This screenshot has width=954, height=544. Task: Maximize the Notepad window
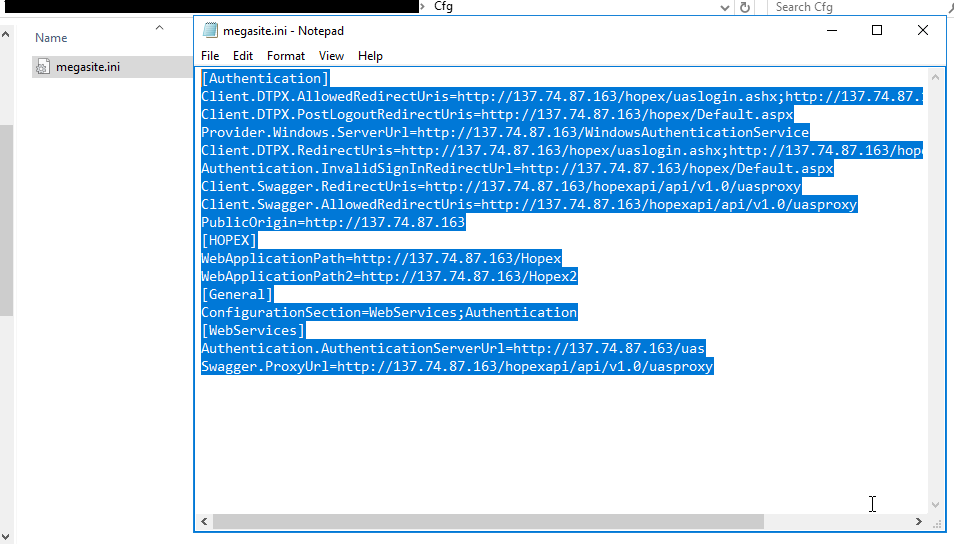(x=877, y=31)
